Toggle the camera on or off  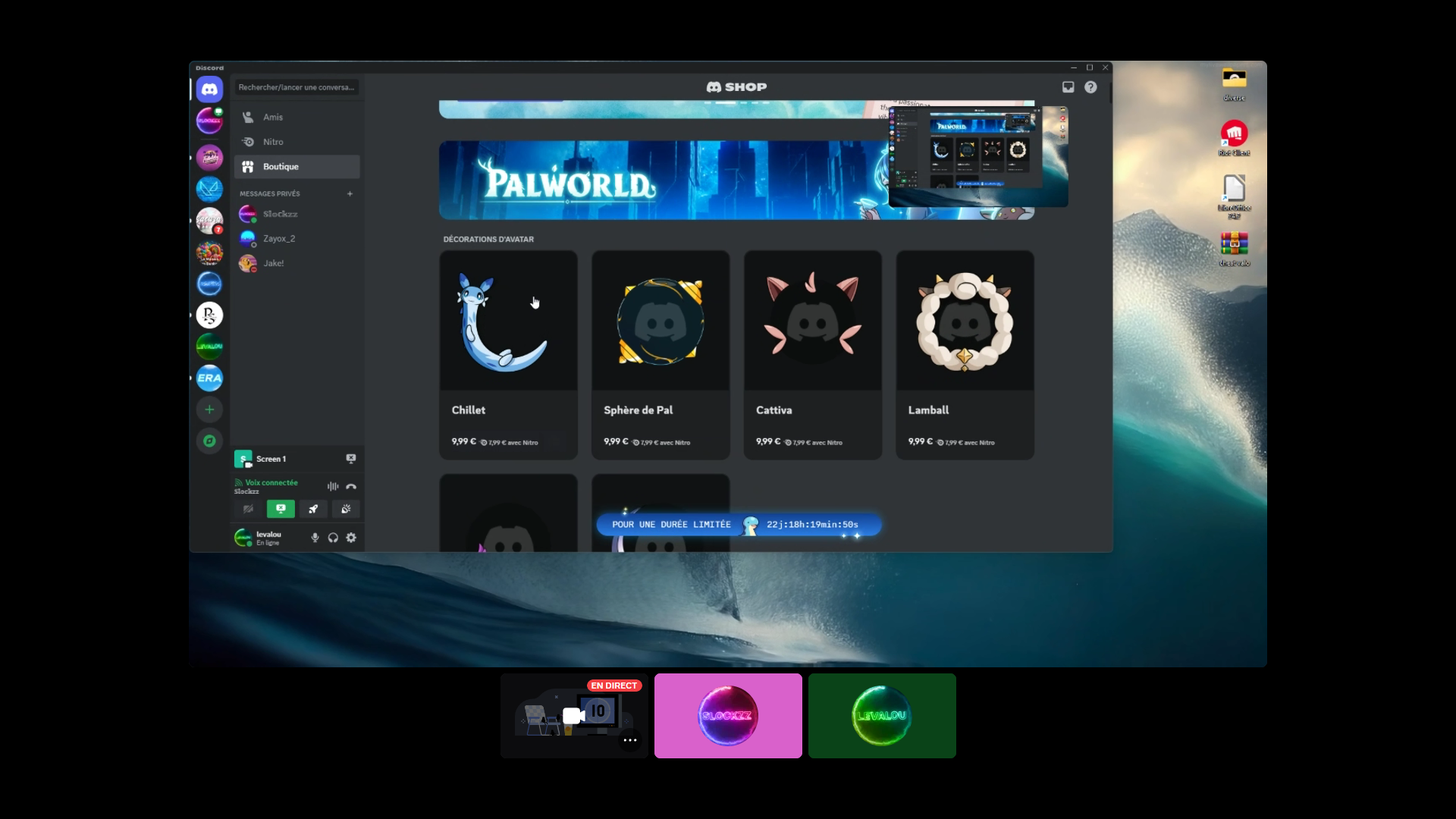pyautogui.click(x=248, y=509)
